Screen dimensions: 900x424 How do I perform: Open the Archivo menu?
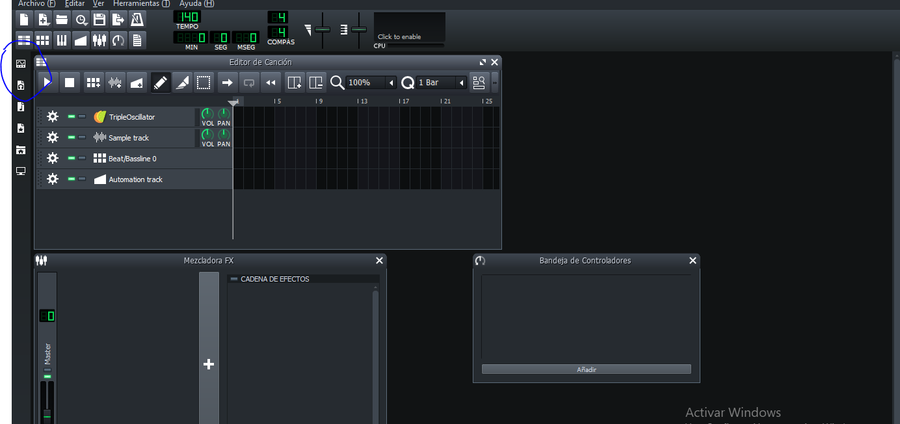(x=37, y=3)
